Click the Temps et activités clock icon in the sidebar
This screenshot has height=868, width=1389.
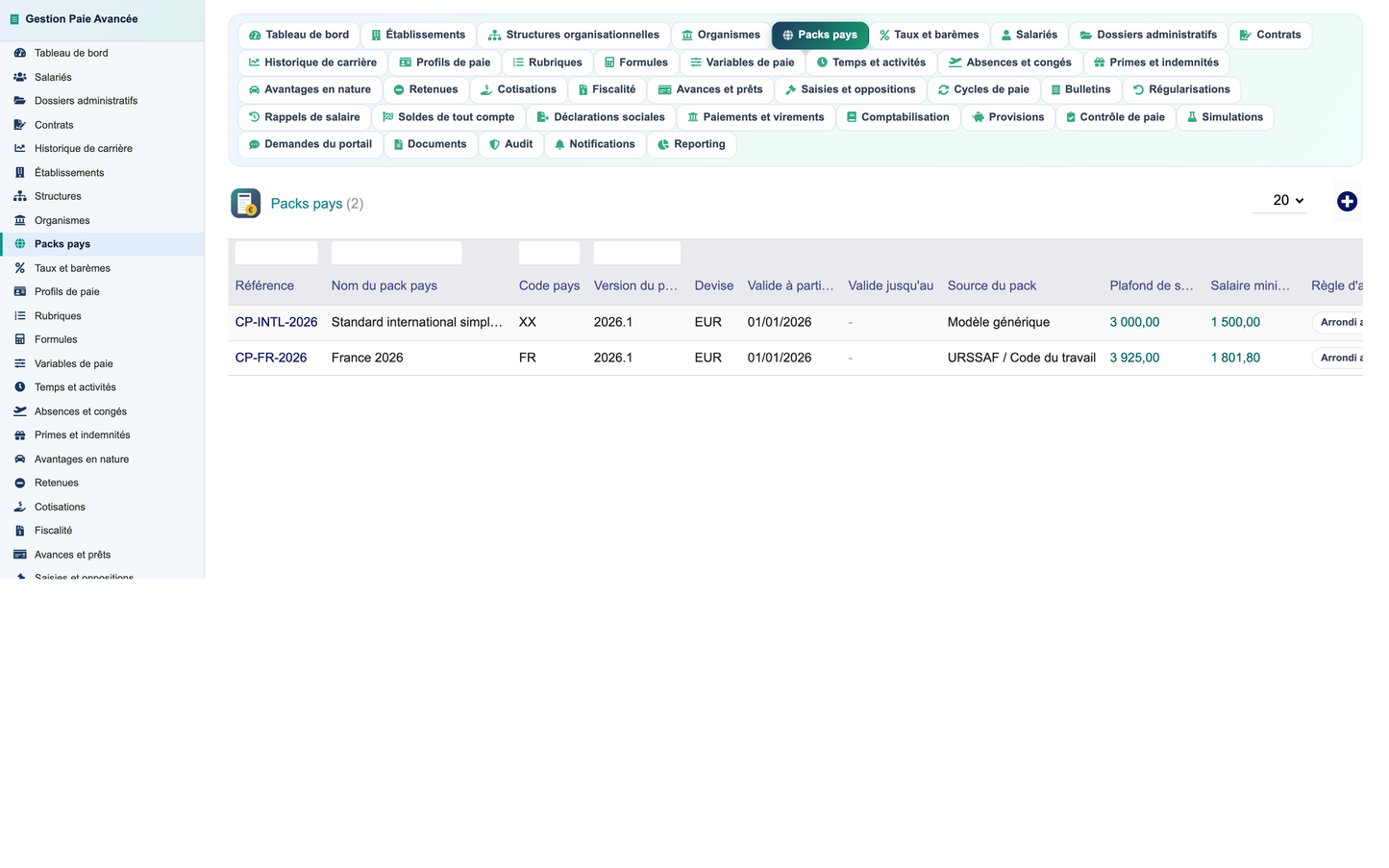(x=19, y=387)
